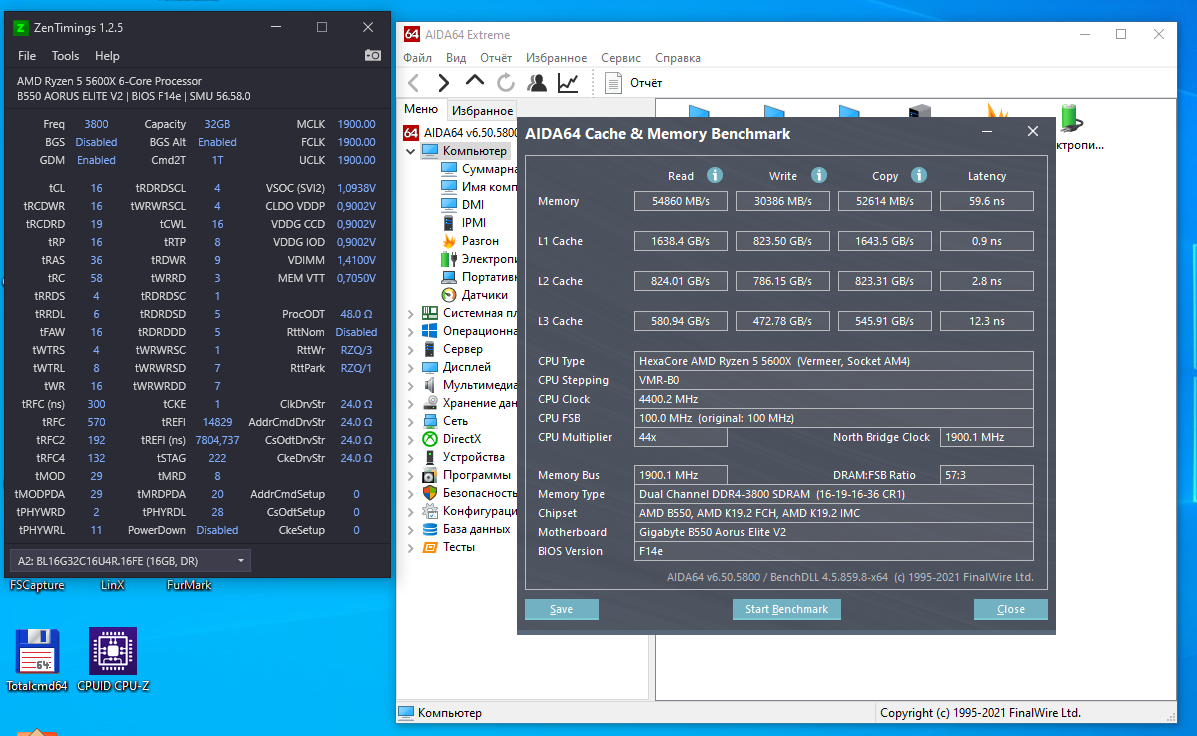The width and height of the screenshot is (1197, 736).
Task: Click the Read info icon
Action: 715,175
